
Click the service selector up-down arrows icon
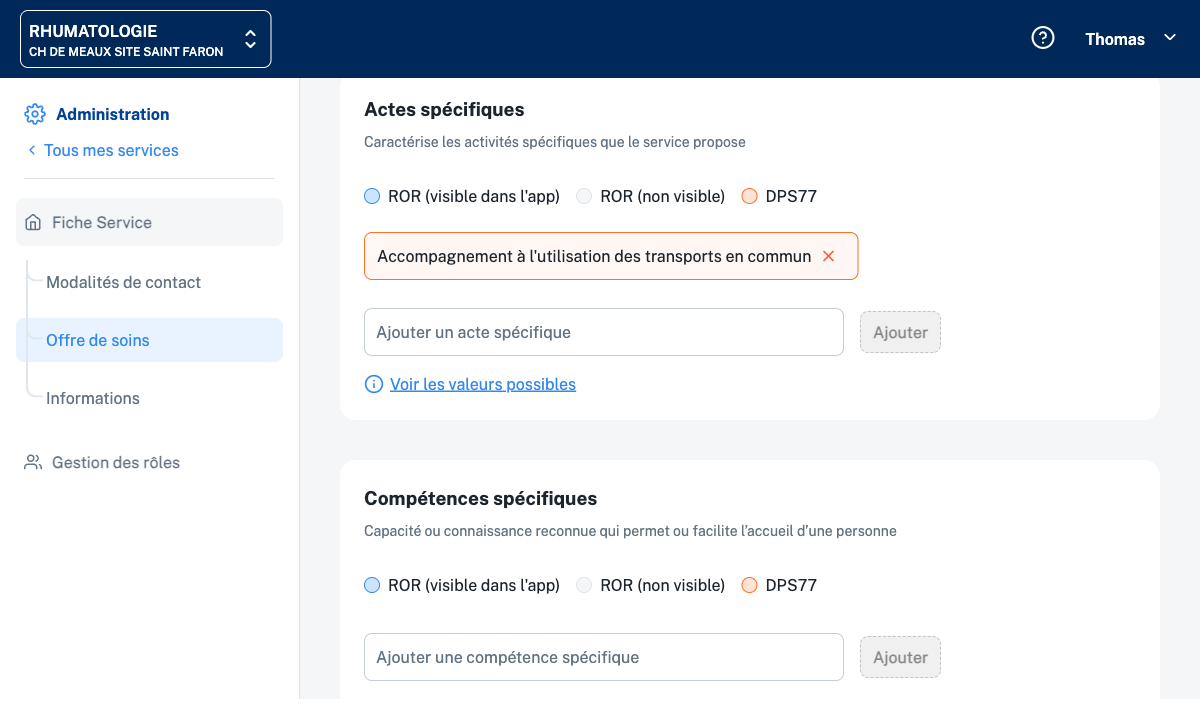click(250, 39)
